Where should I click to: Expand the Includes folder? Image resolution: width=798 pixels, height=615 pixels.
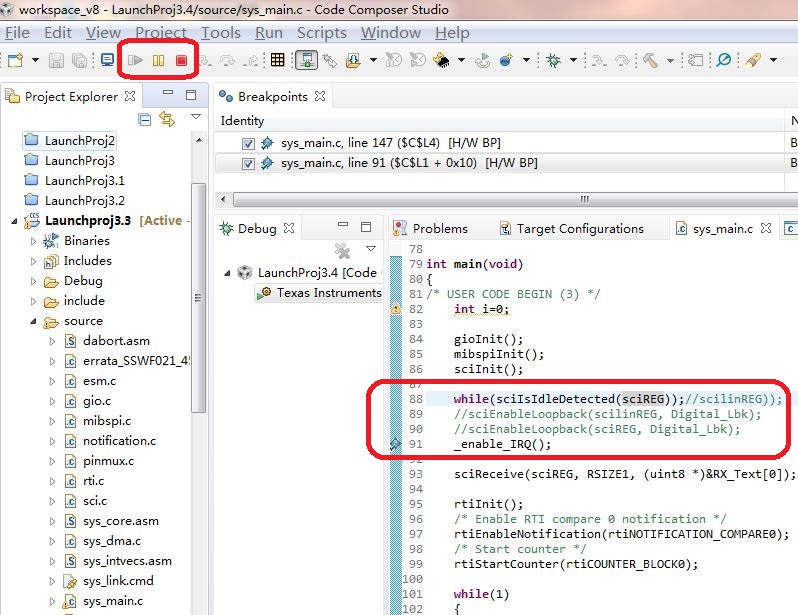click(x=34, y=261)
